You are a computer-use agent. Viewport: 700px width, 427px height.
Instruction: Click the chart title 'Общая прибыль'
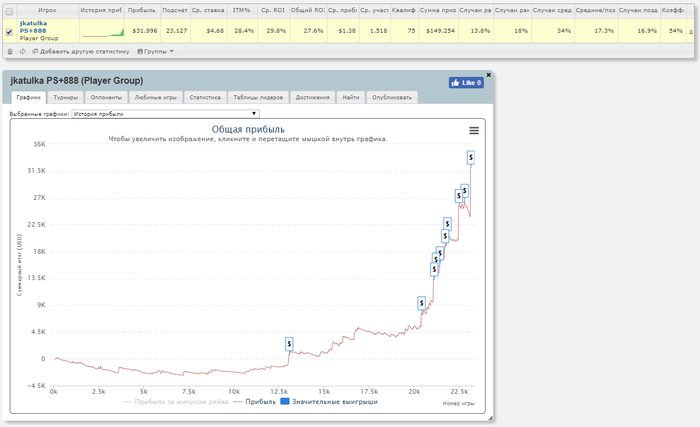coord(248,130)
